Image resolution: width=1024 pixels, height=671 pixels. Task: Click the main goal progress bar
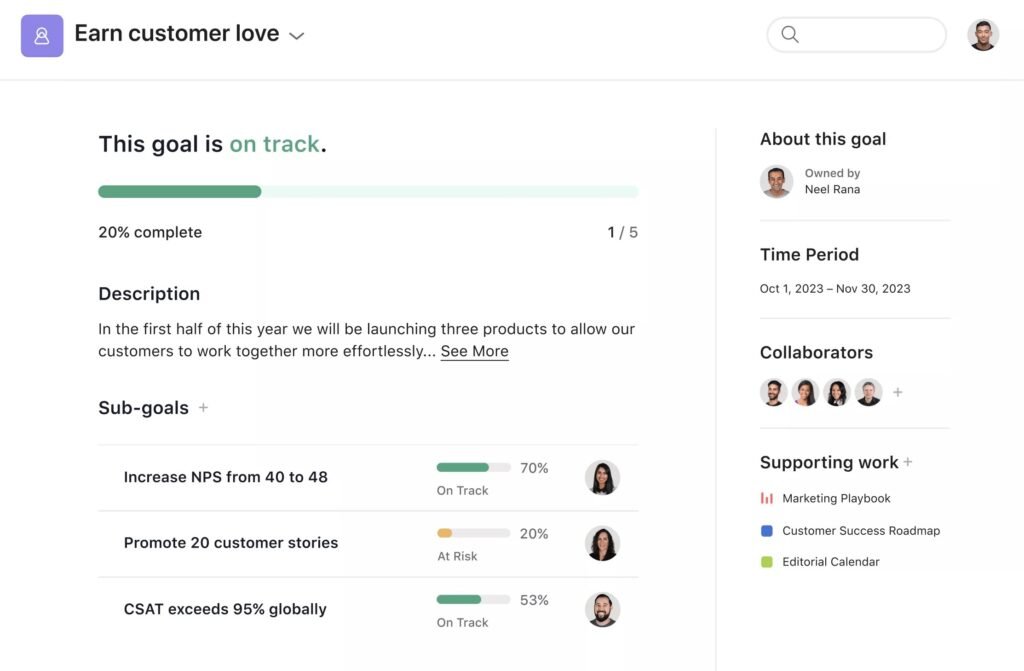pyautogui.click(x=367, y=191)
